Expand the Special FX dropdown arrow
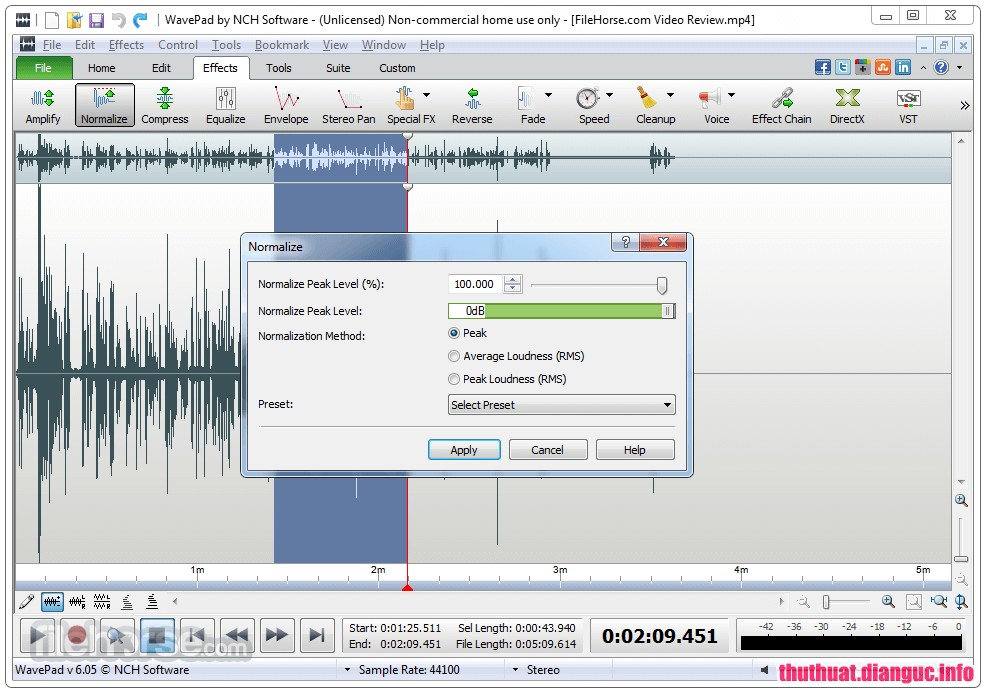This screenshot has height=692, width=985. [427, 95]
